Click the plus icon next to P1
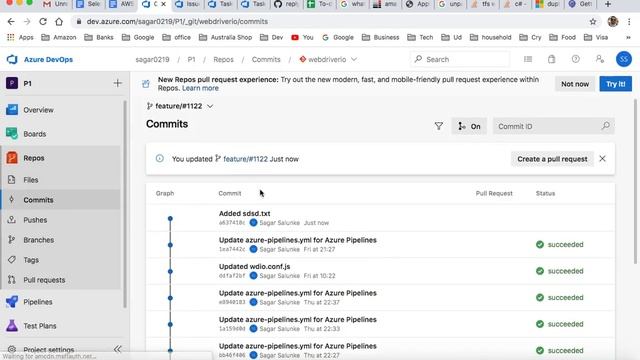640x360 pixels. (x=118, y=83)
